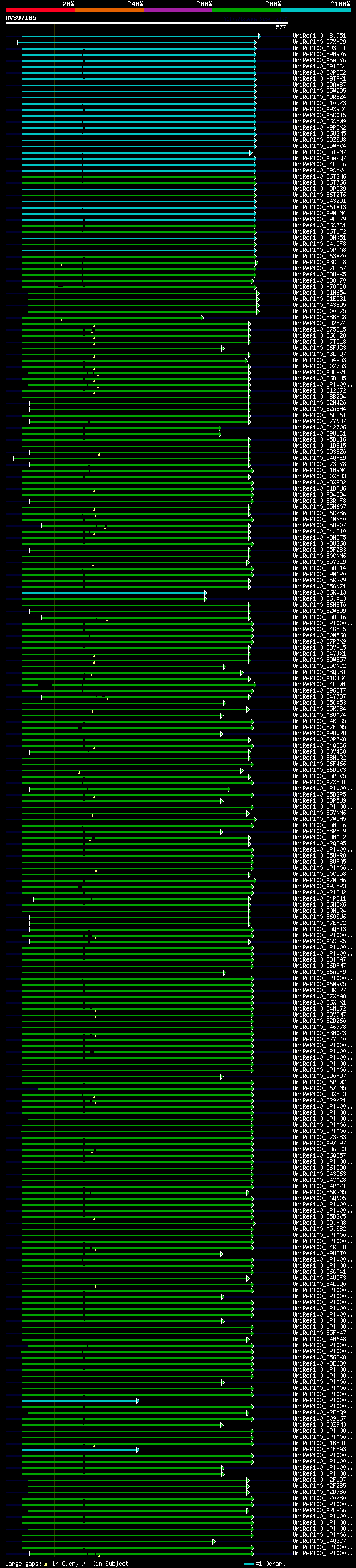Viewport: 356px width, 1568px height.
Task: Select hit UniRef100_Q10RZ3
Action: tap(319, 103)
